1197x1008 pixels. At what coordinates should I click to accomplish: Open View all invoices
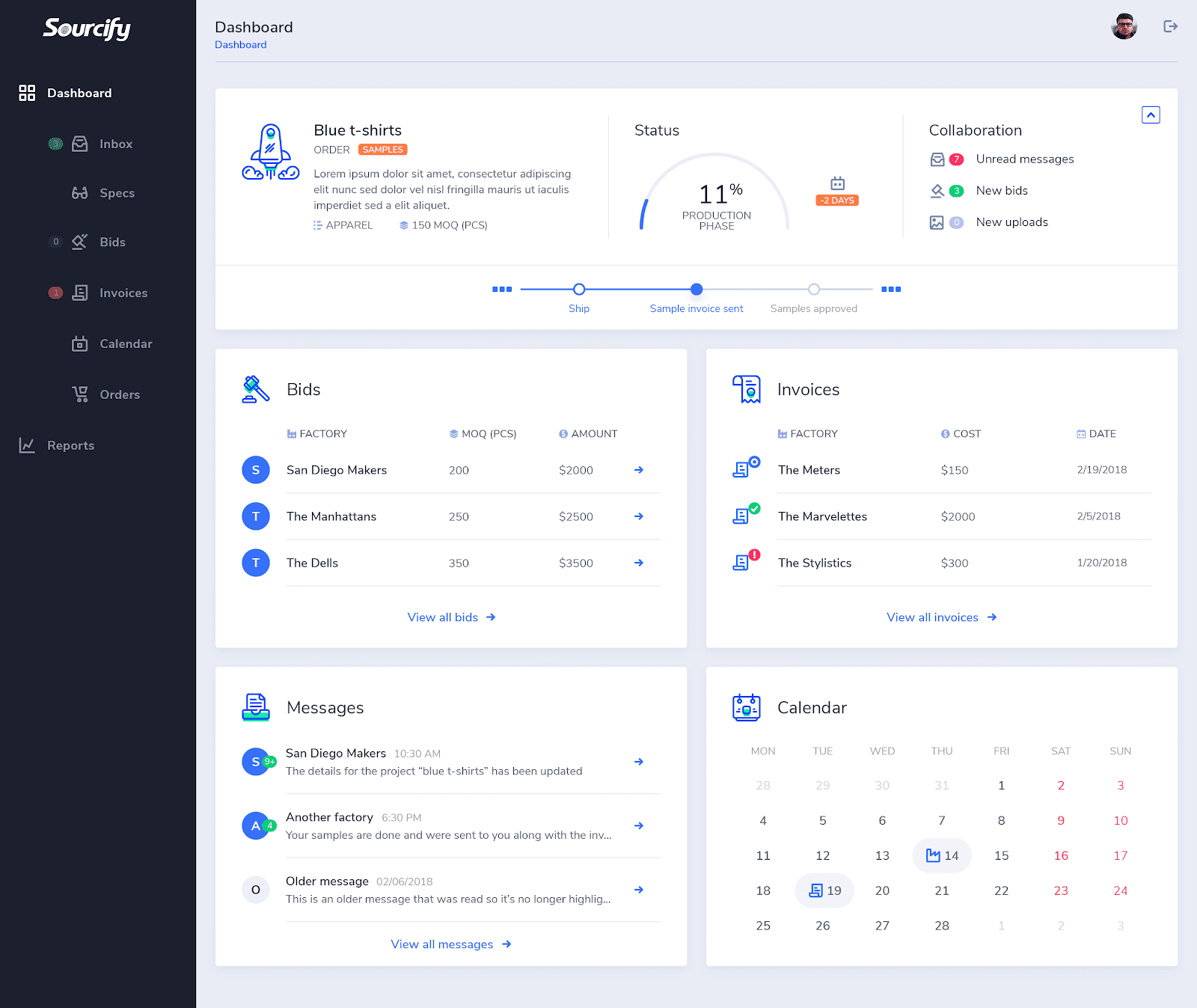941,617
